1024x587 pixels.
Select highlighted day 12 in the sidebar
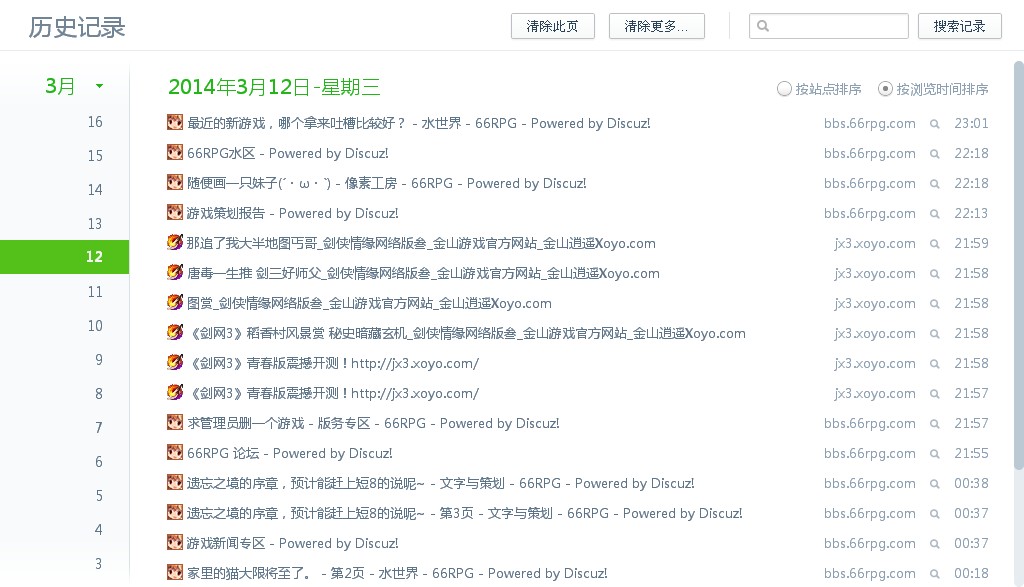pyautogui.click(x=65, y=257)
